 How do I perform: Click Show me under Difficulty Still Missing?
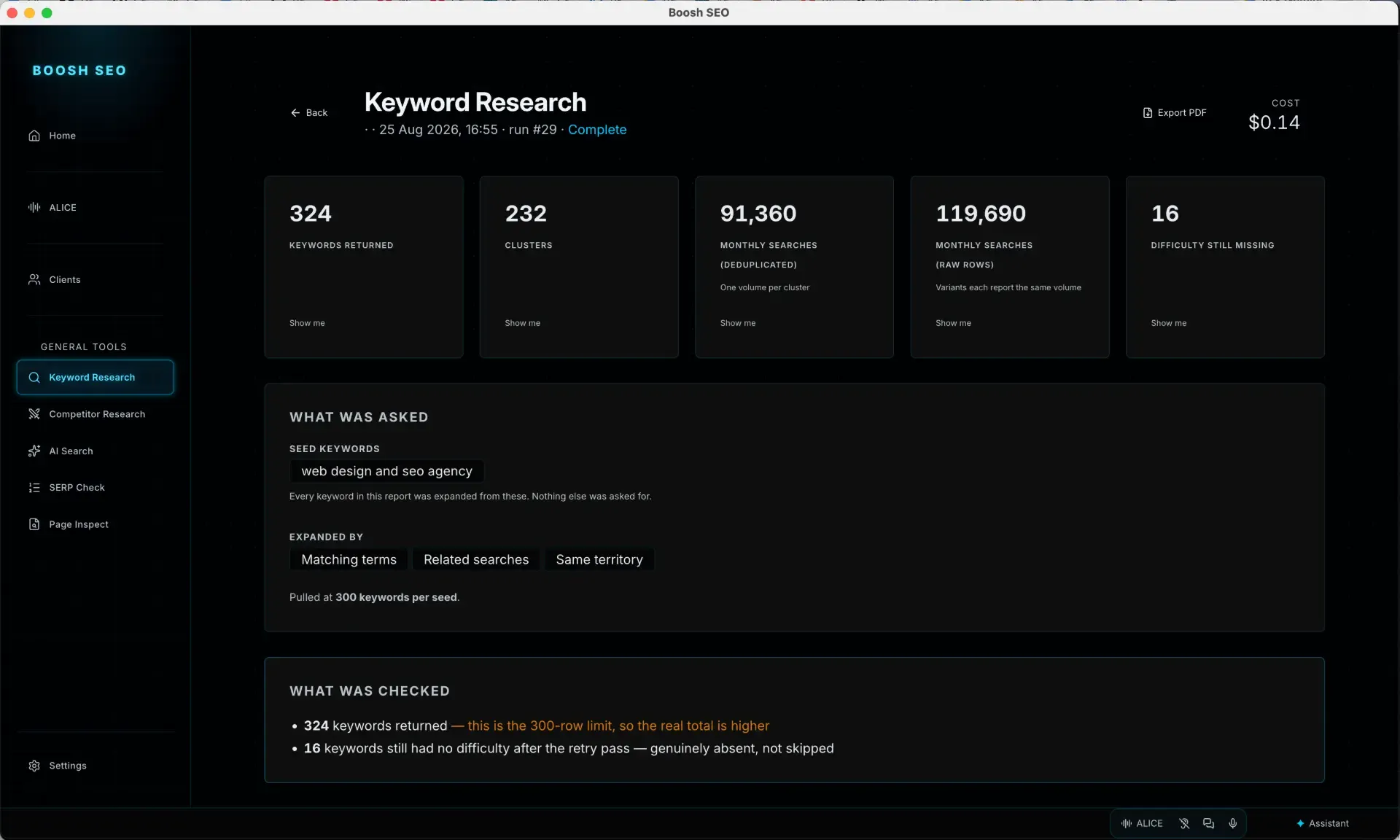[1169, 323]
